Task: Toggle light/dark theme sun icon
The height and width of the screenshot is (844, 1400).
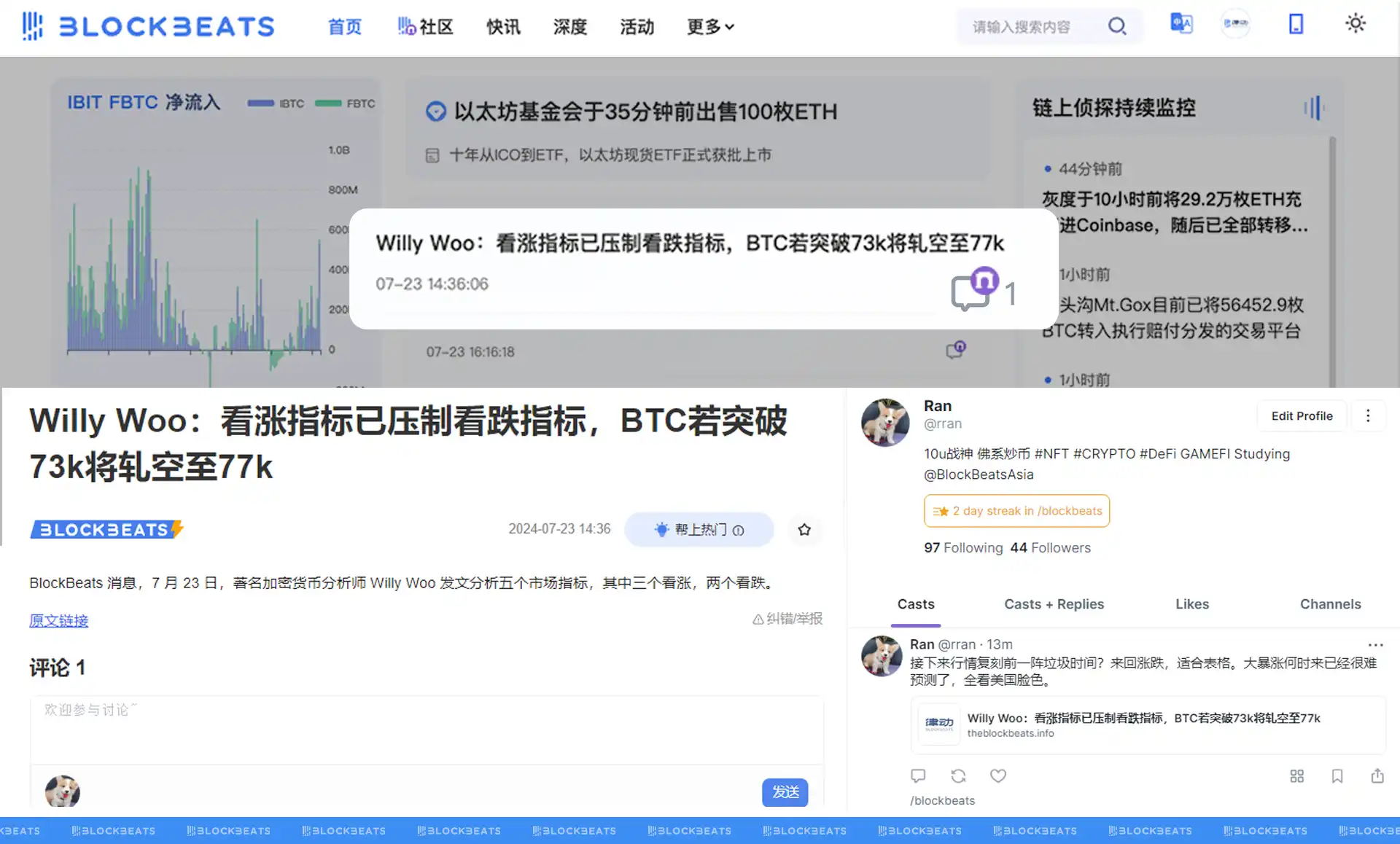Action: tap(1355, 23)
